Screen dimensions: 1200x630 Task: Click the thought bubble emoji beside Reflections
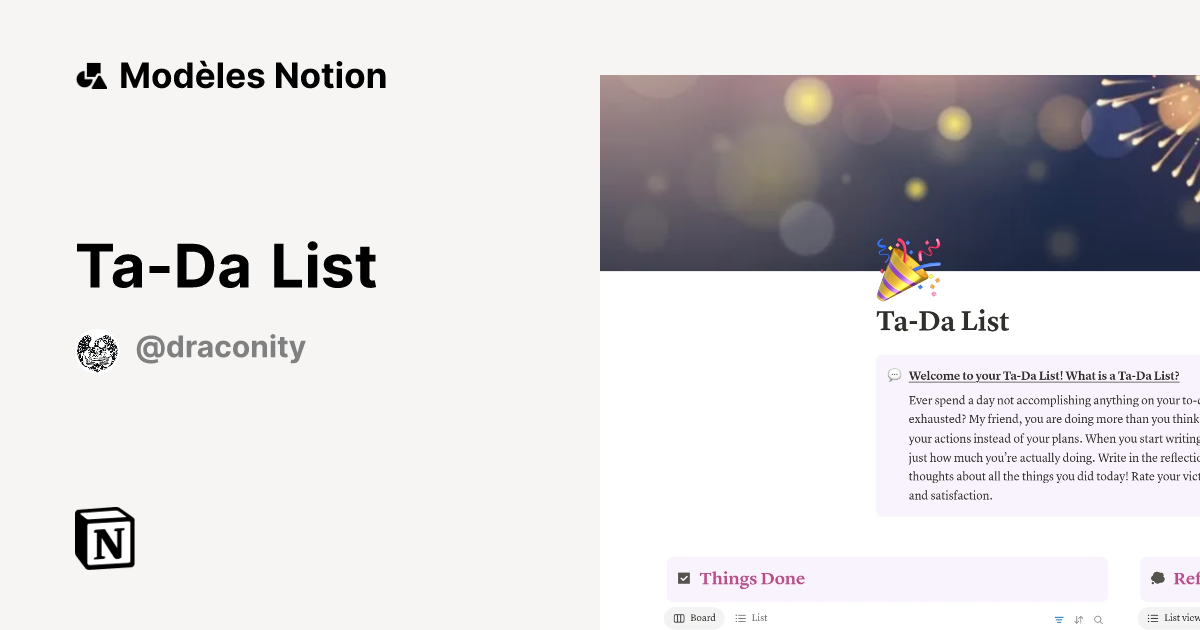point(1160,578)
